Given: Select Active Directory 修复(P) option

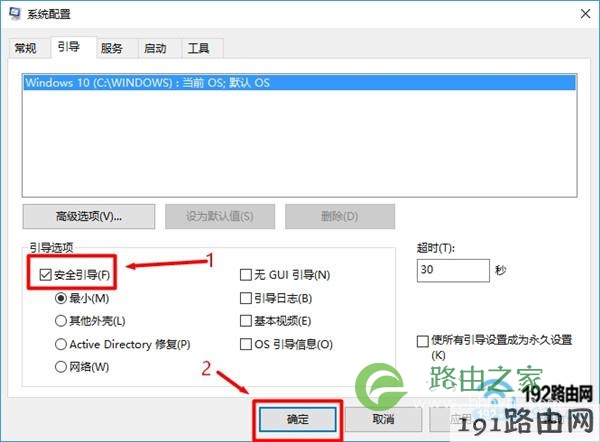Looking at the screenshot, I should tap(61, 344).
